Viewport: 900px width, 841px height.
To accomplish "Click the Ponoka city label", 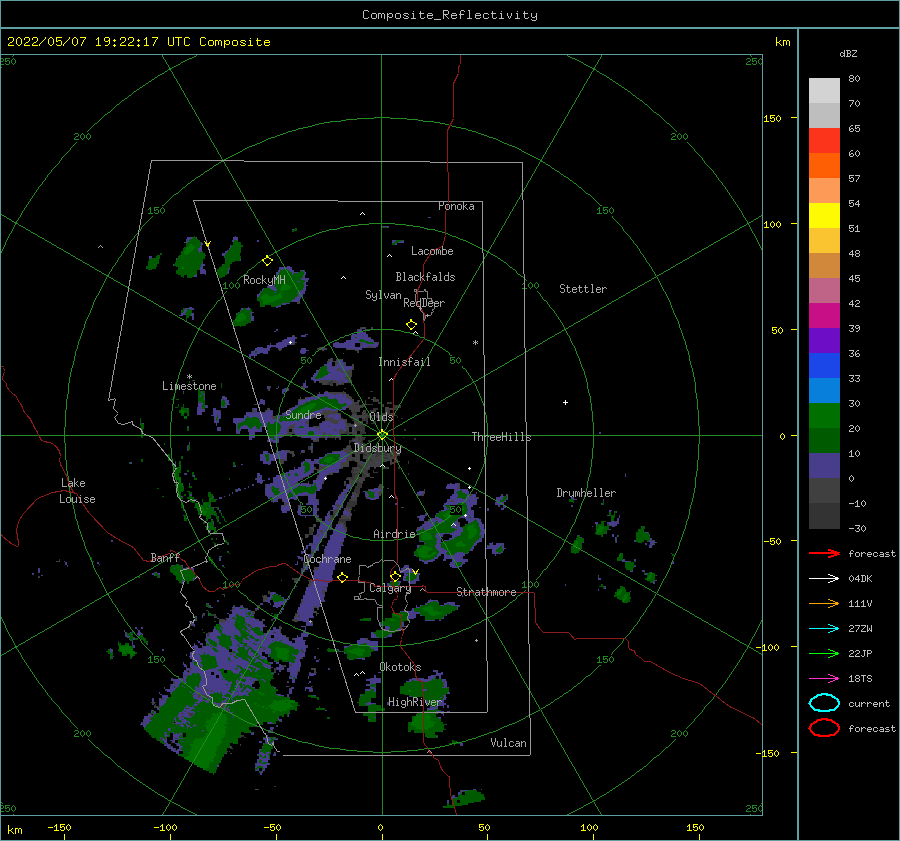I will pyautogui.click(x=456, y=206).
